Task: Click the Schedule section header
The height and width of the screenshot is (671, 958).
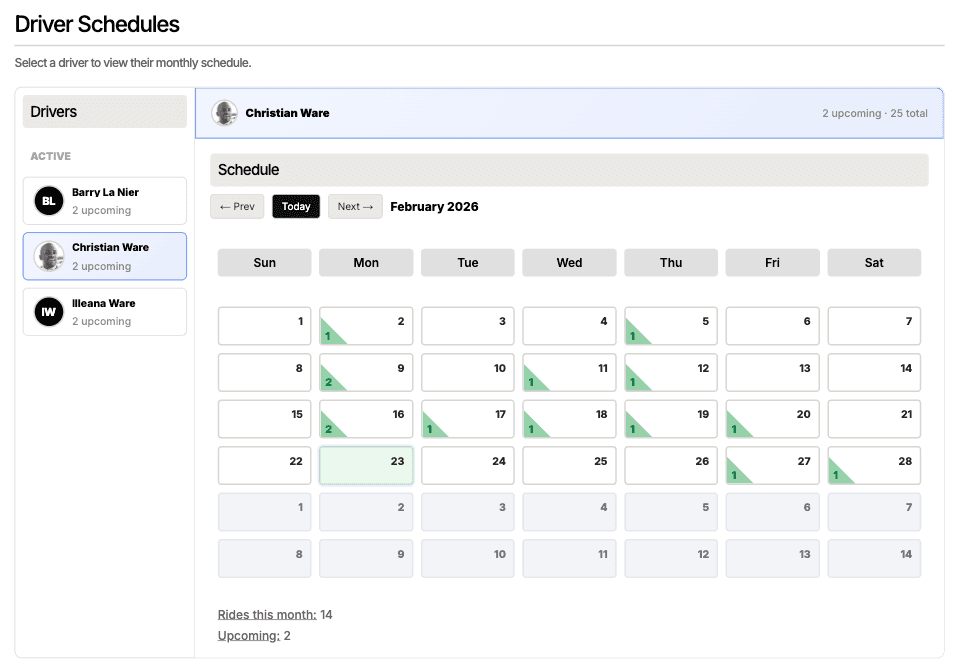Action: coord(568,170)
